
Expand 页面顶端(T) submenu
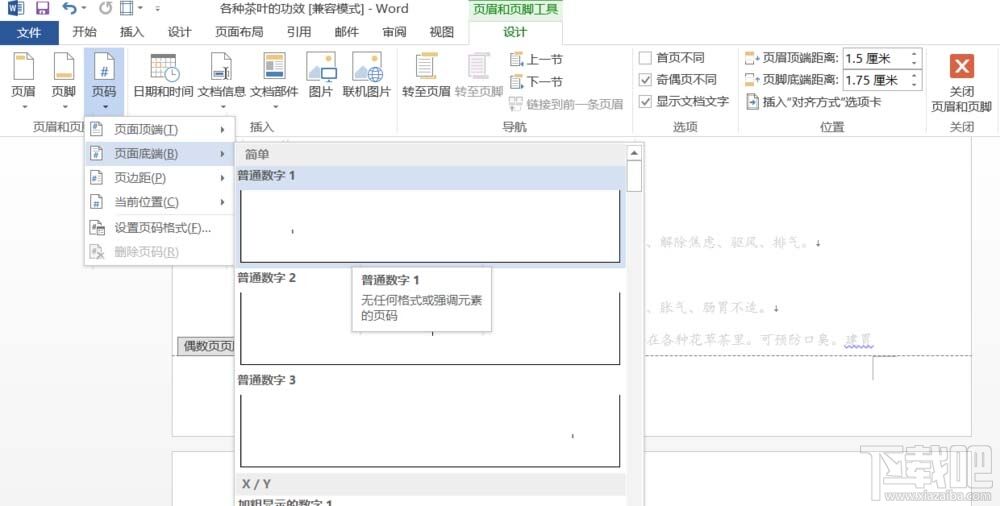[x=159, y=130]
